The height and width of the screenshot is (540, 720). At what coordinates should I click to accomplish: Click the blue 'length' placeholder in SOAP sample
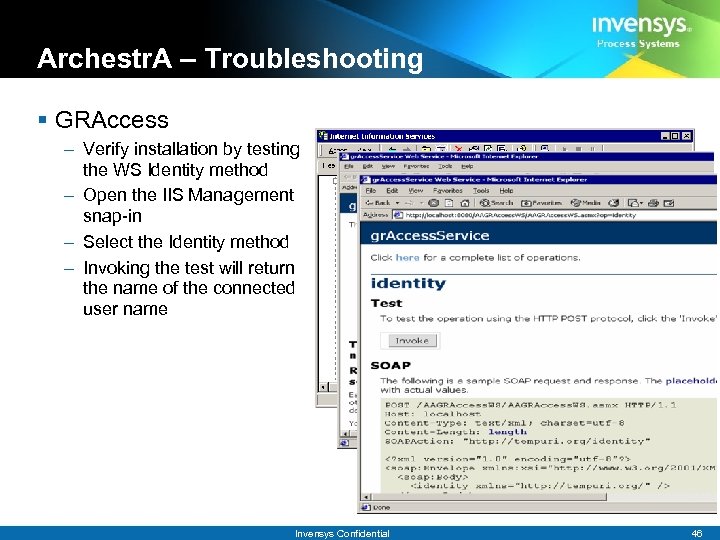click(x=507, y=432)
